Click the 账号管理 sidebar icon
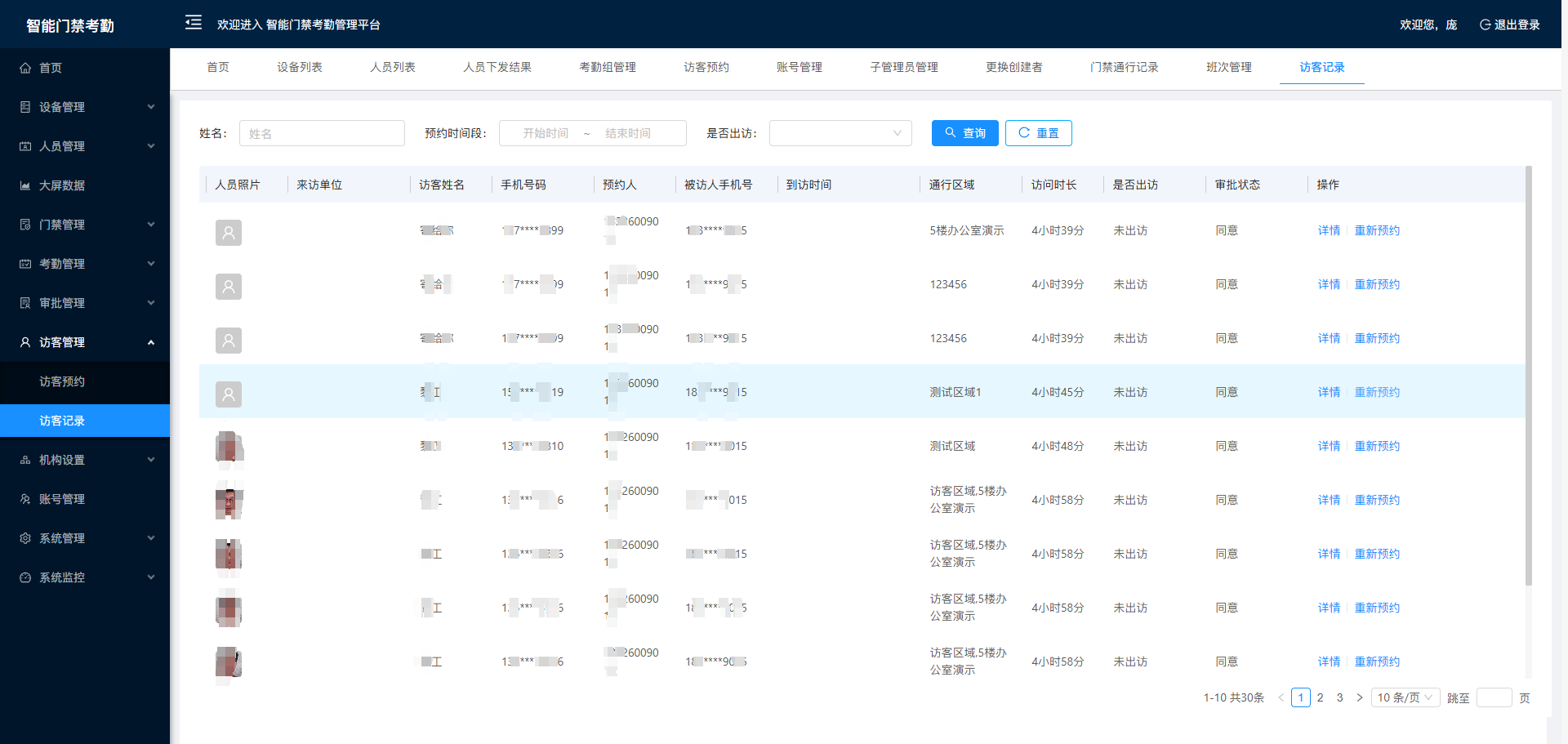This screenshot has width=1568, height=744. click(x=25, y=499)
